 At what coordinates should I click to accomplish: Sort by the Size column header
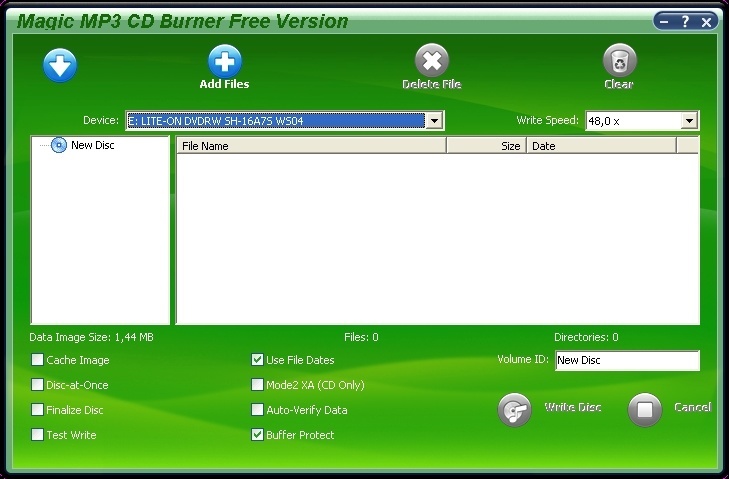(x=486, y=146)
